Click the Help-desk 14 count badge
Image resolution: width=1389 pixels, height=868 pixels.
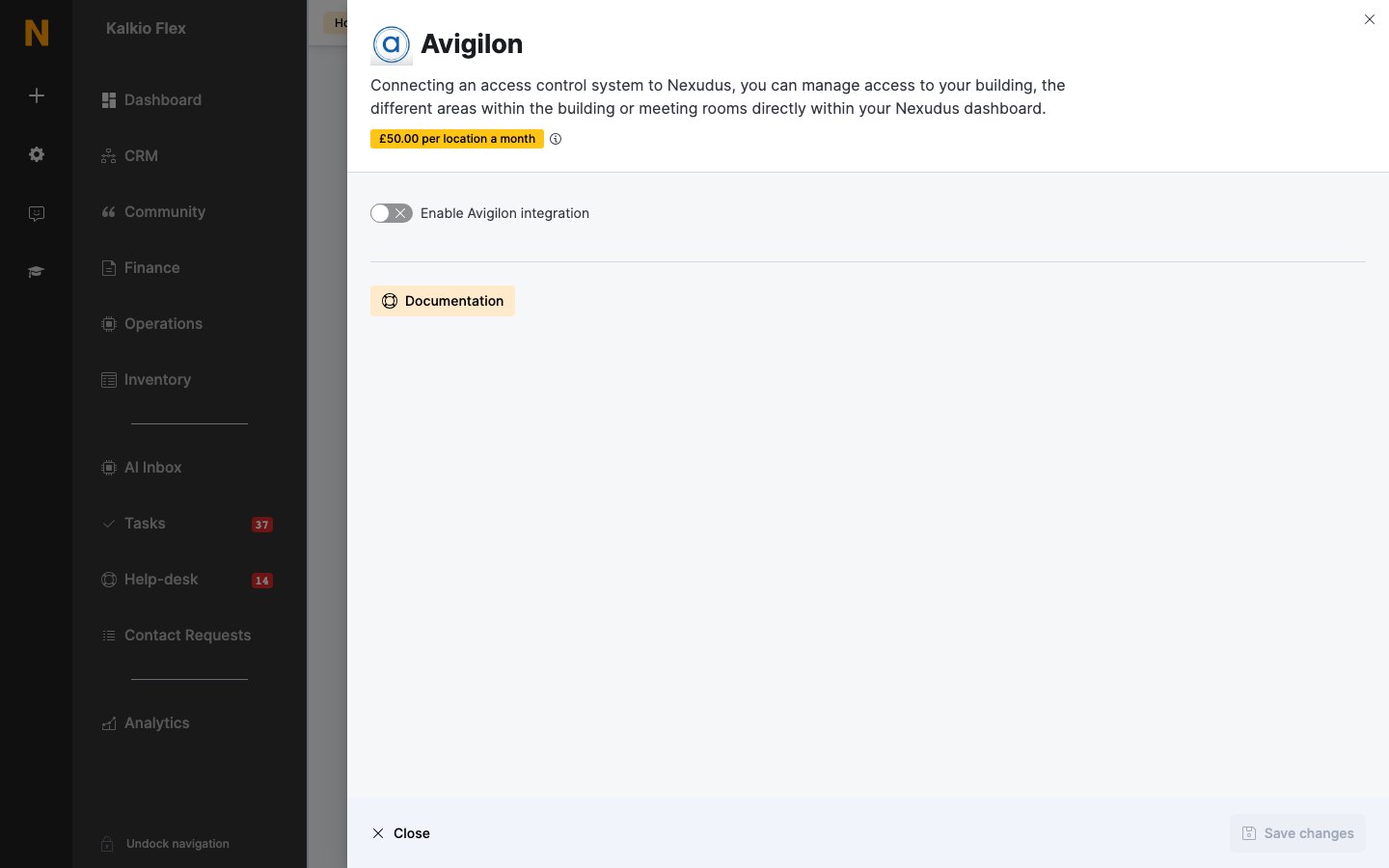tap(262, 581)
